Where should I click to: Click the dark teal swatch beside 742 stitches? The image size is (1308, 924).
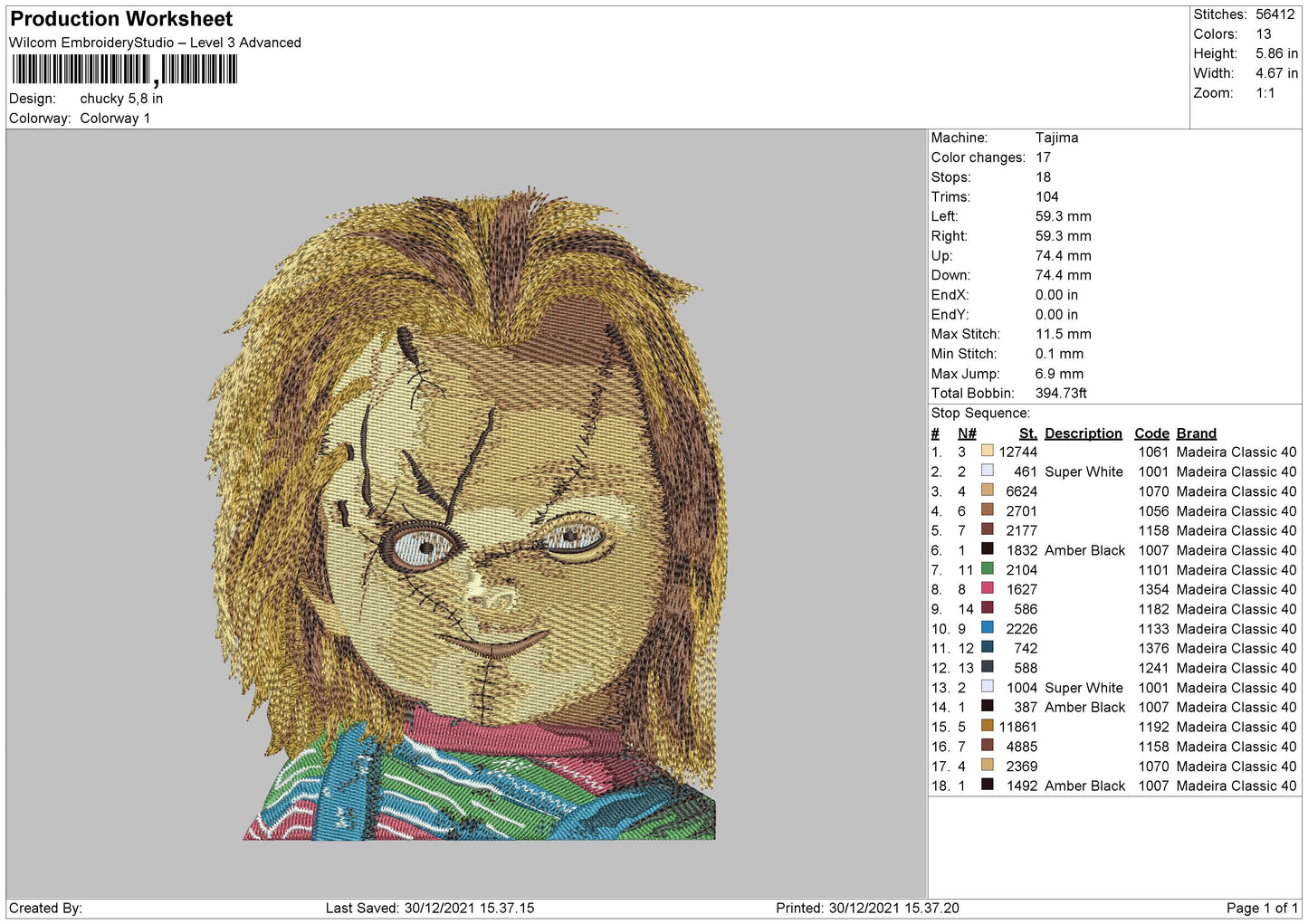pyautogui.click(x=987, y=647)
